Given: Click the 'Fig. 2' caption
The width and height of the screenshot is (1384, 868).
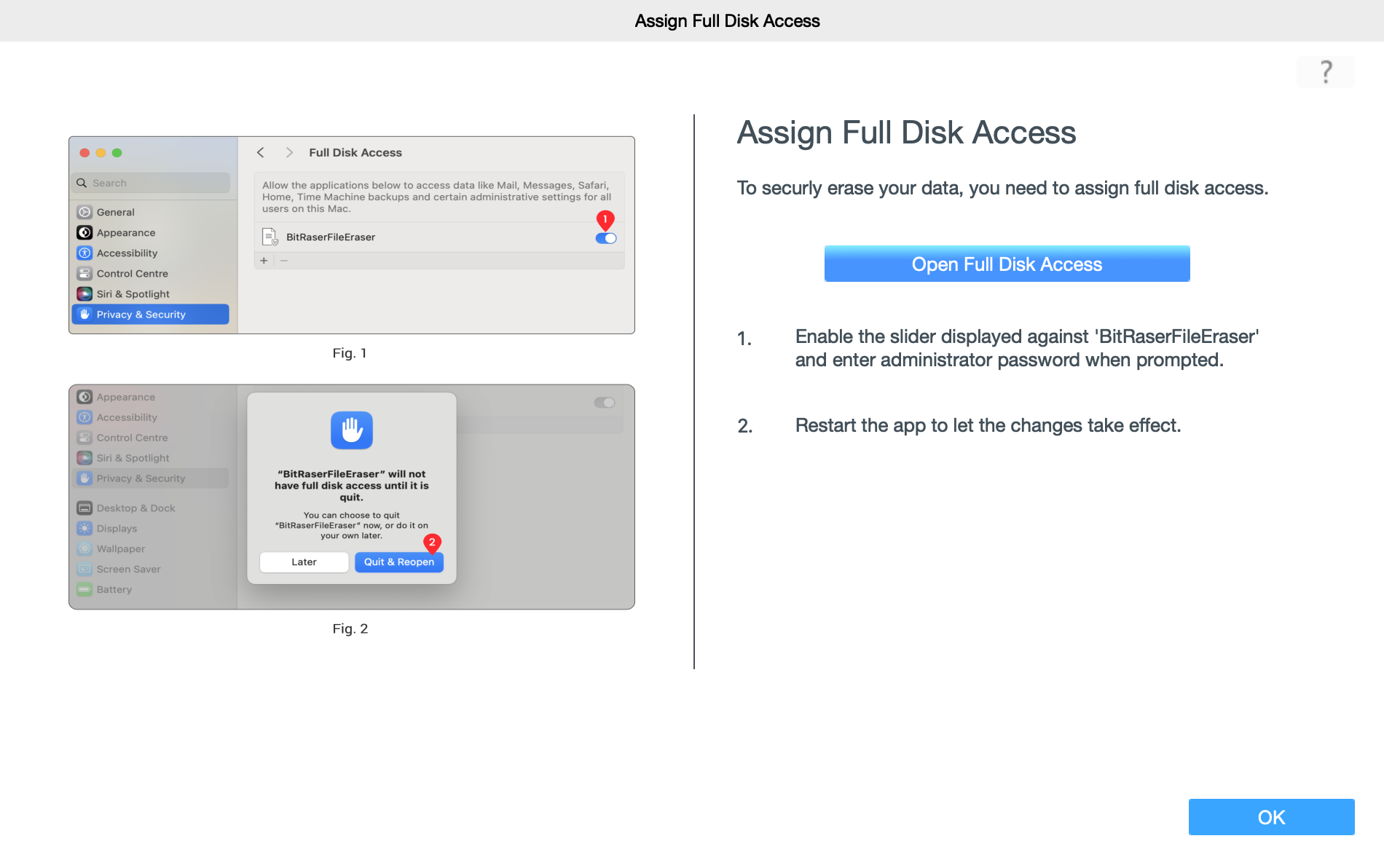Looking at the screenshot, I should pyautogui.click(x=350, y=628).
